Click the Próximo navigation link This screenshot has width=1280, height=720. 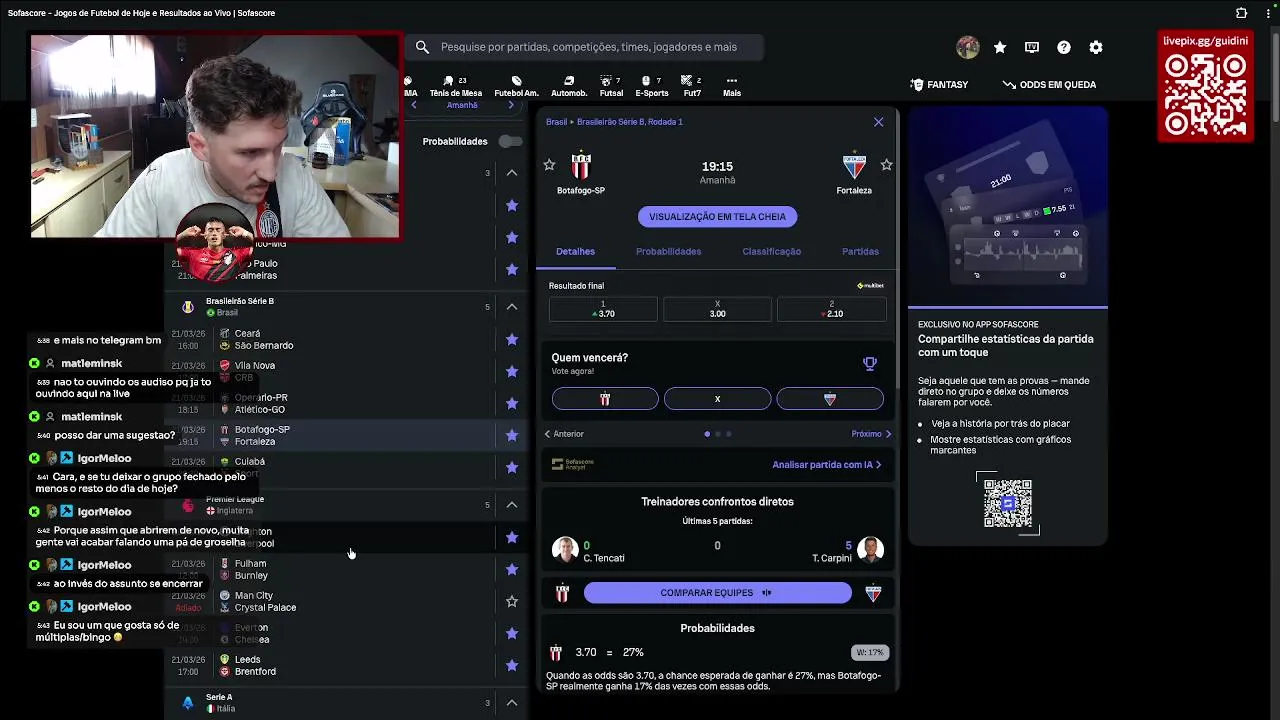click(x=871, y=434)
